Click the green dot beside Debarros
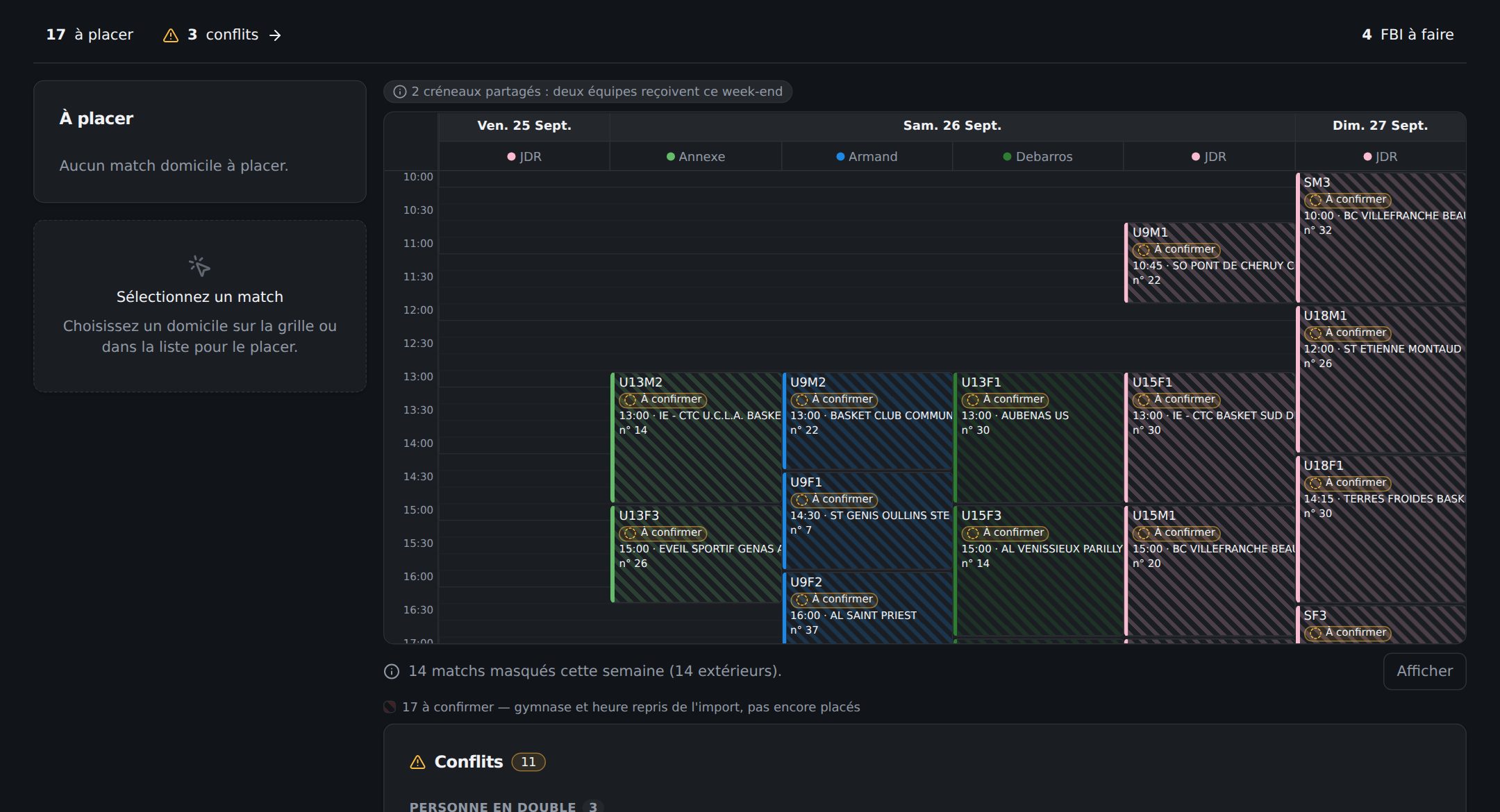 tap(1008, 157)
